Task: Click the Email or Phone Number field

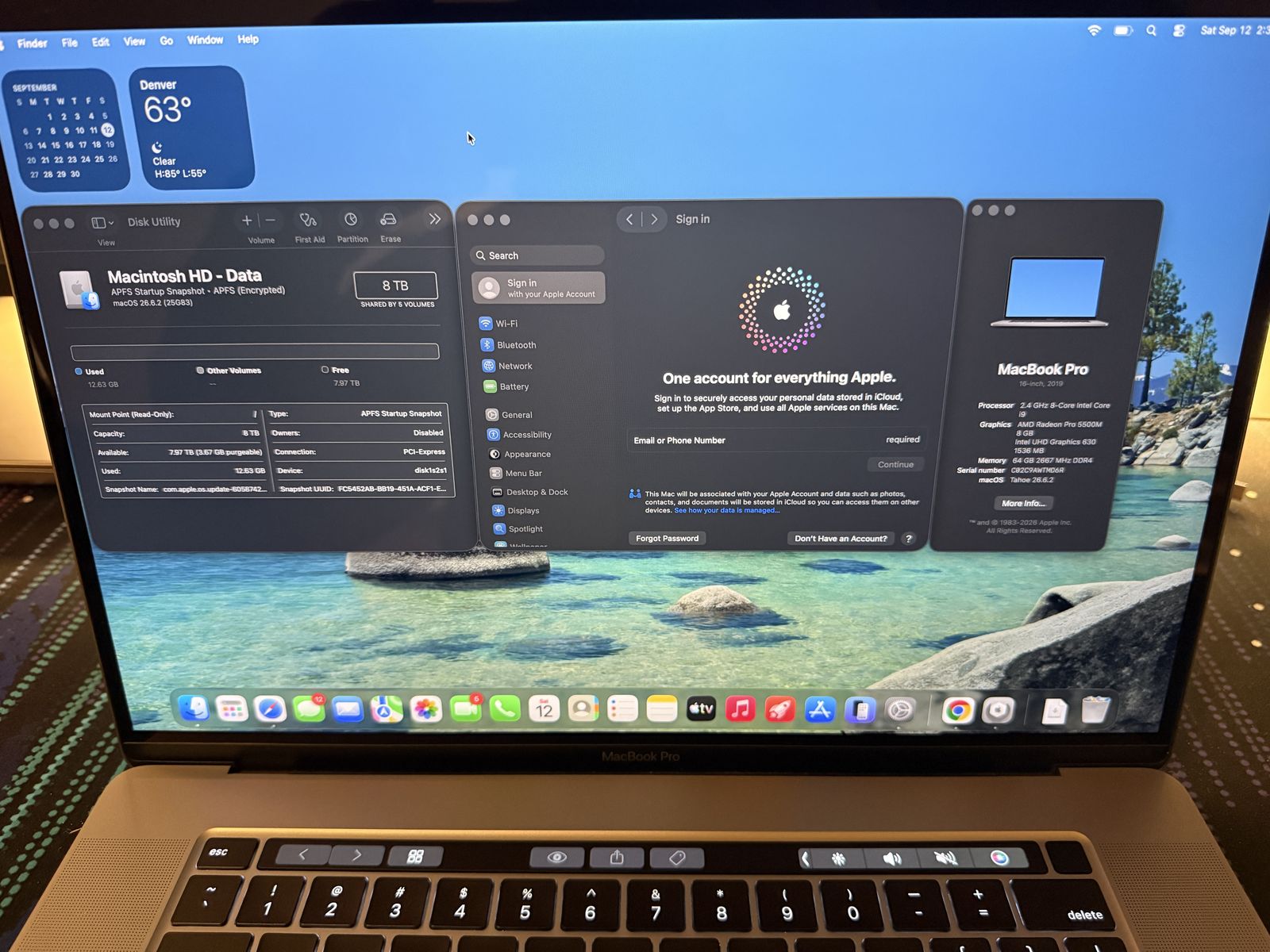Action: coord(776,440)
